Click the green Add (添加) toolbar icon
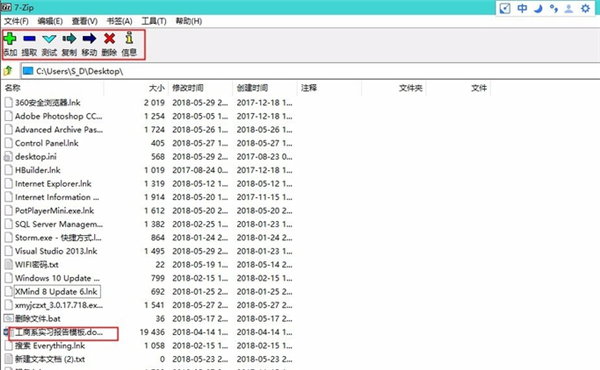 10,39
